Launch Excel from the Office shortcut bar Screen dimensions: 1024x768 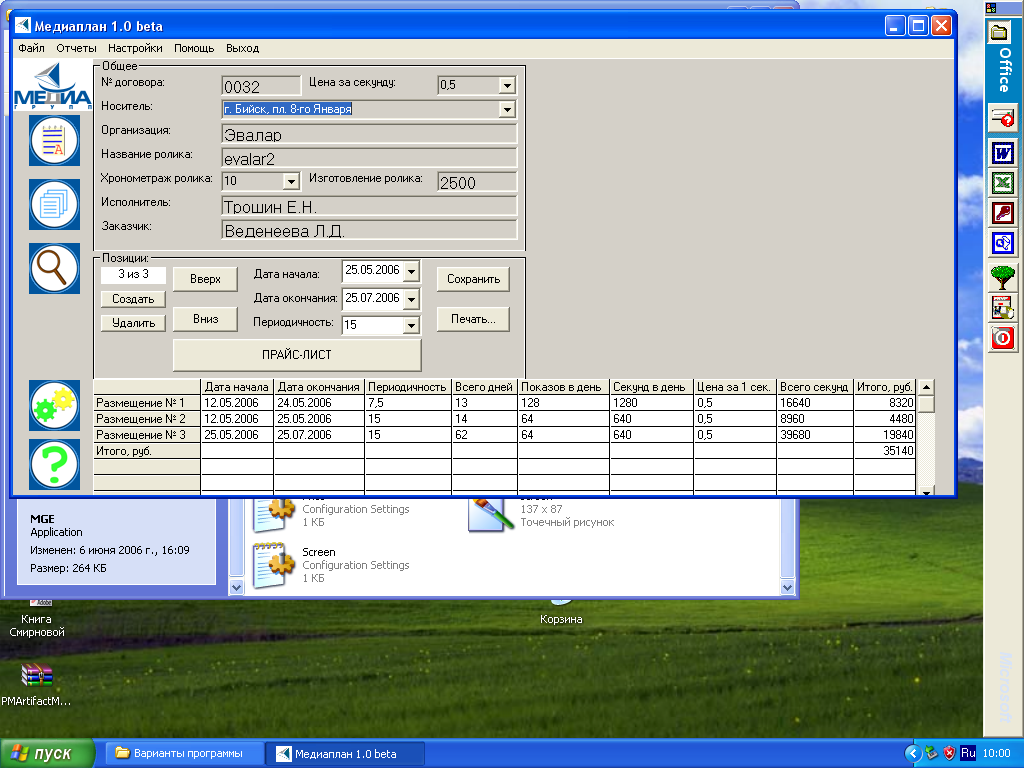pyautogui.click(x=1002, y=183)
